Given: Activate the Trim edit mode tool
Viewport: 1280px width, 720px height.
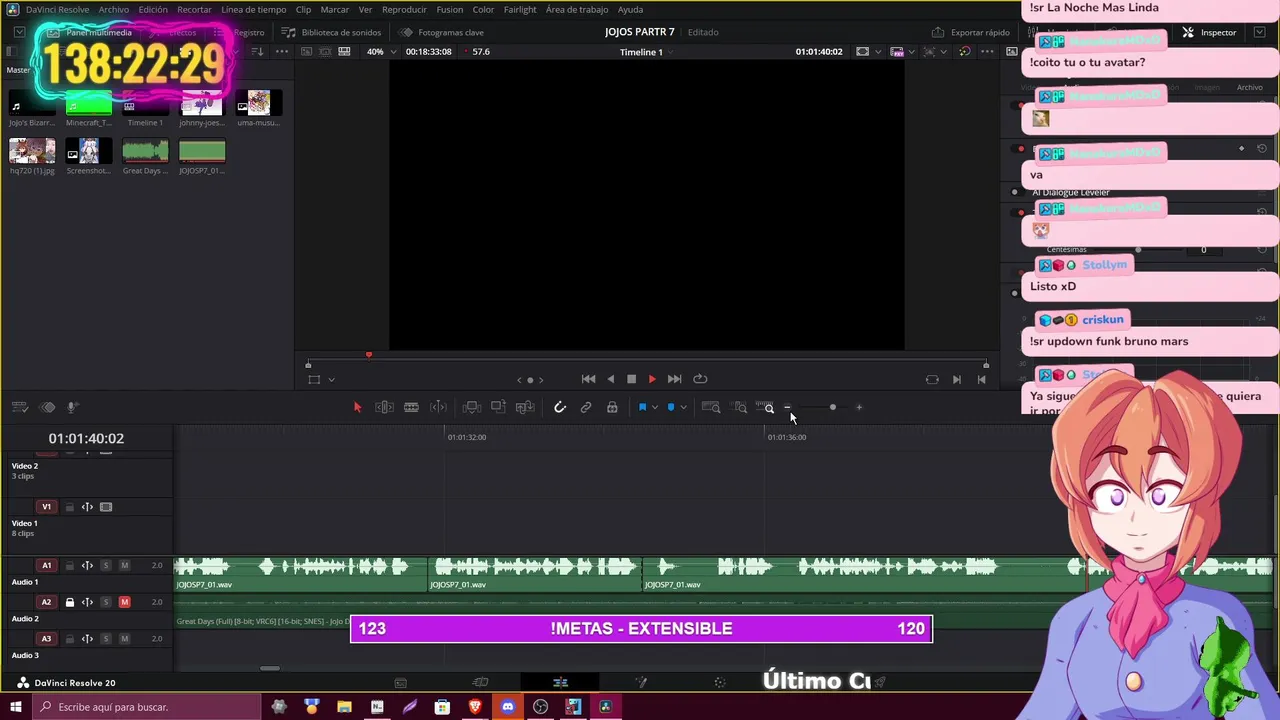Looking at the screenshot, I should pos(384,407).
